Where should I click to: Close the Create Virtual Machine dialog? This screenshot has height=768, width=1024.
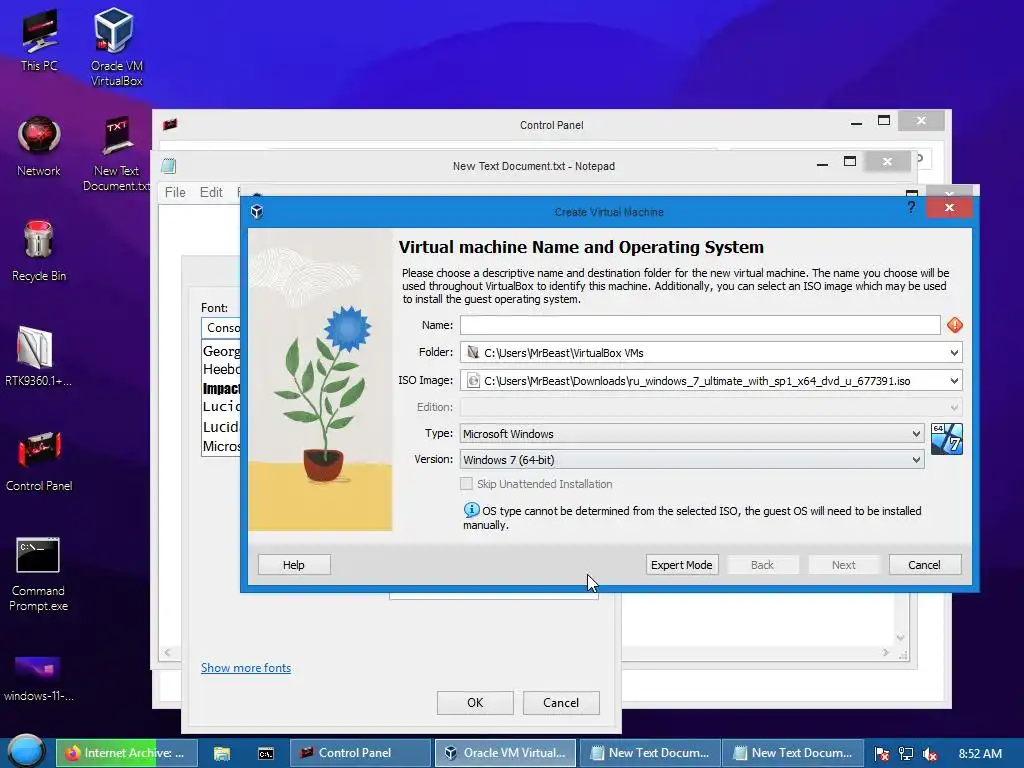pyautogui.click(x=950, y=208)
